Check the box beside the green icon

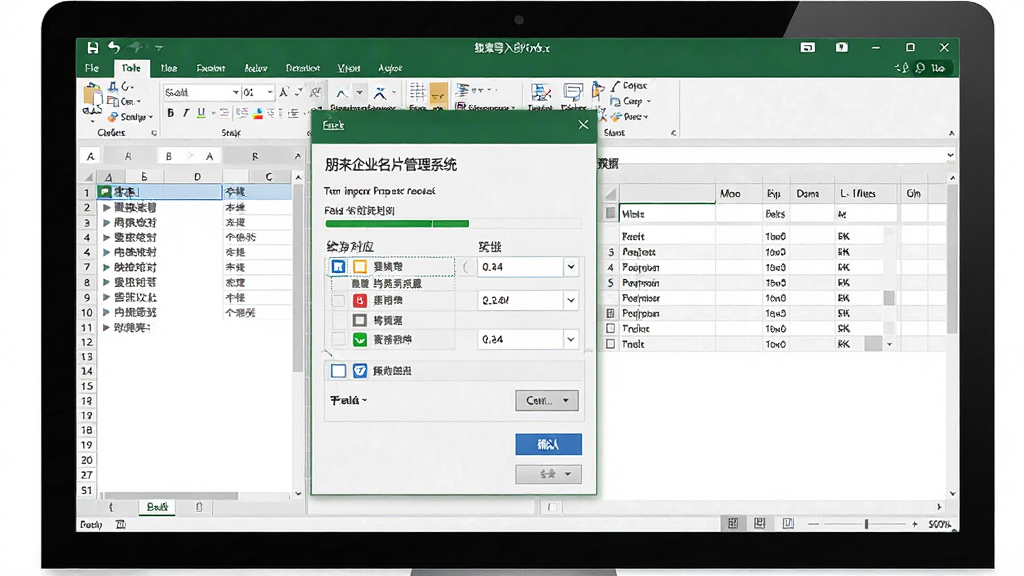pyautogui.click(x=338, y=339)
